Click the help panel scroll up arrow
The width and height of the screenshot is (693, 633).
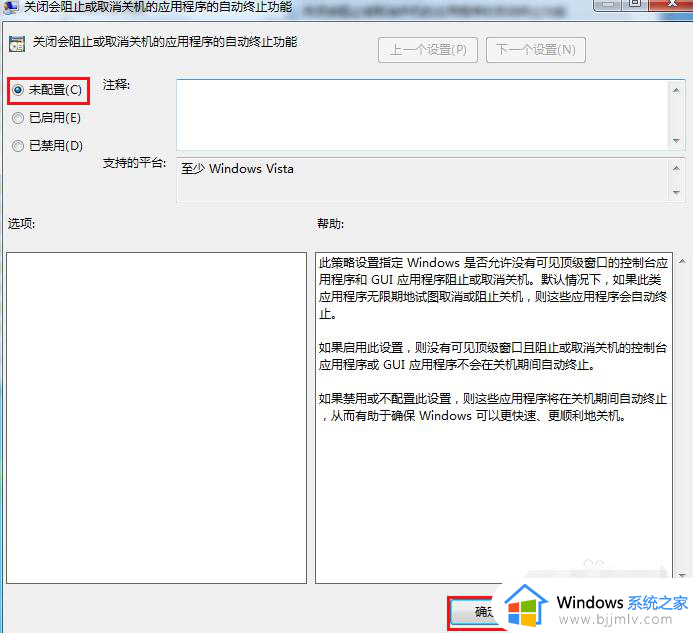click(x=682, y=261)
